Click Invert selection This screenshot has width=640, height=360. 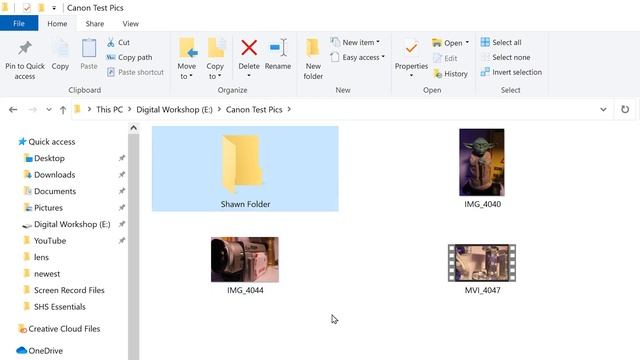511,72
